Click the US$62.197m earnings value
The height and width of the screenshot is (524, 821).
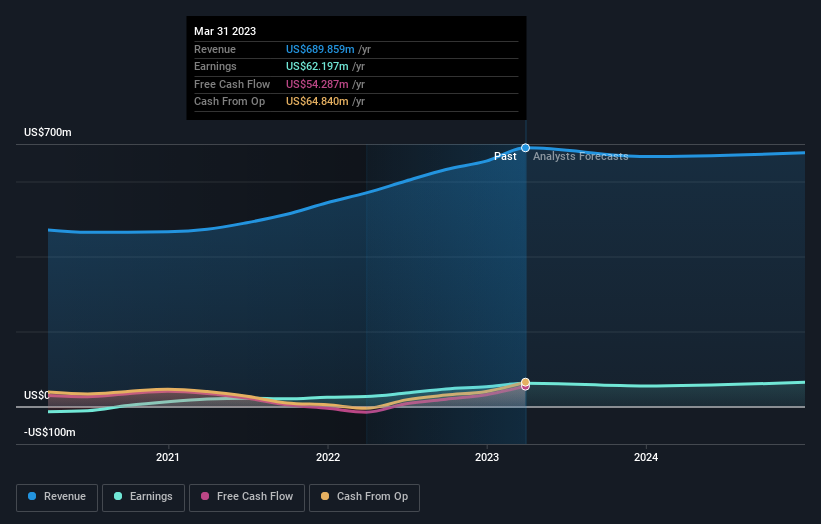(317, 66)
